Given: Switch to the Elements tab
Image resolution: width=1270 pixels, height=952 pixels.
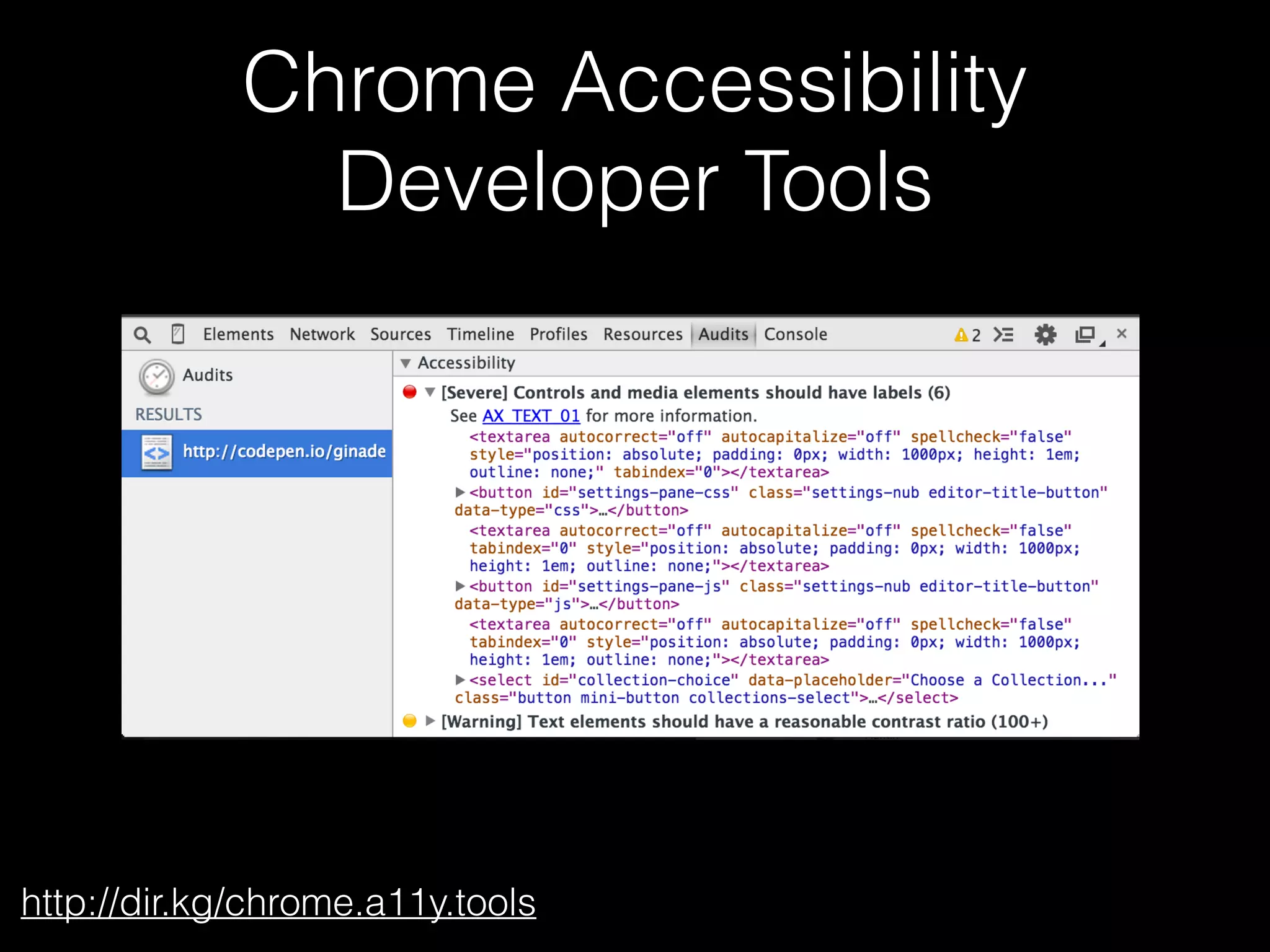Looking at the screenshot, I should point(238,335).
